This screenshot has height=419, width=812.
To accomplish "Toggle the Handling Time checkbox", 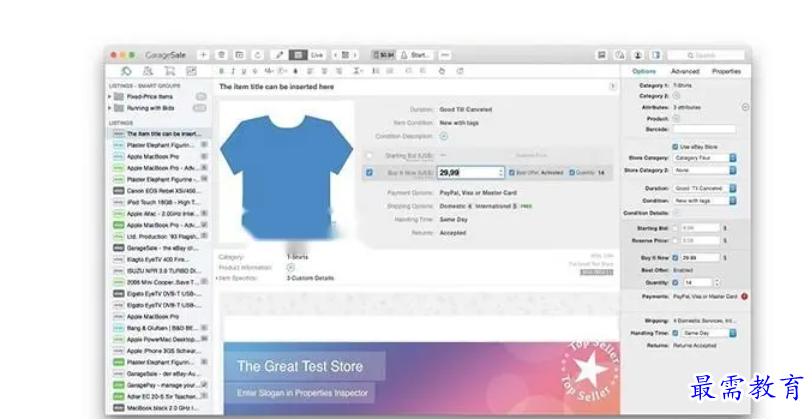I will 675,333.
